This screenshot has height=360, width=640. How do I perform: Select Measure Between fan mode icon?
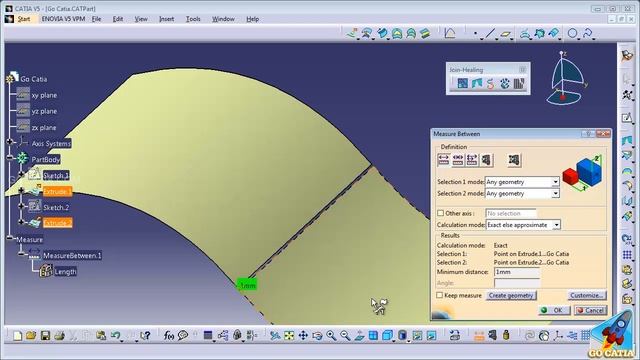click(x=472, y=160)
